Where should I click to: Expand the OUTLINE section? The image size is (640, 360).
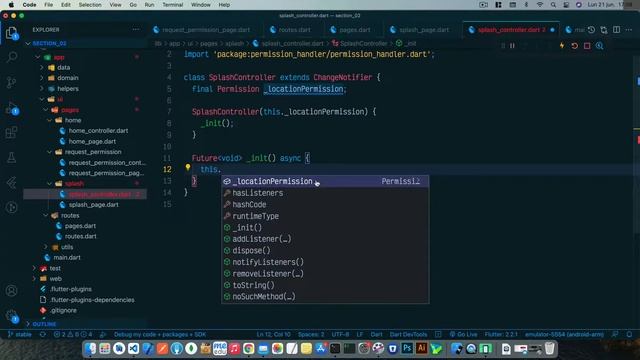tap(44, 324)
